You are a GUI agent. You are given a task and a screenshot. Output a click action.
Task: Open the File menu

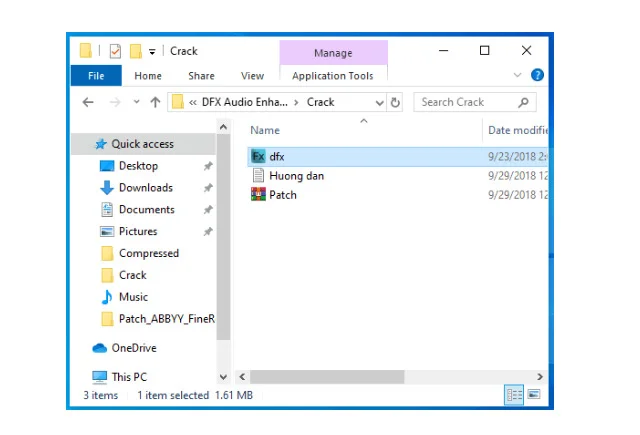[x=96, y=76]
